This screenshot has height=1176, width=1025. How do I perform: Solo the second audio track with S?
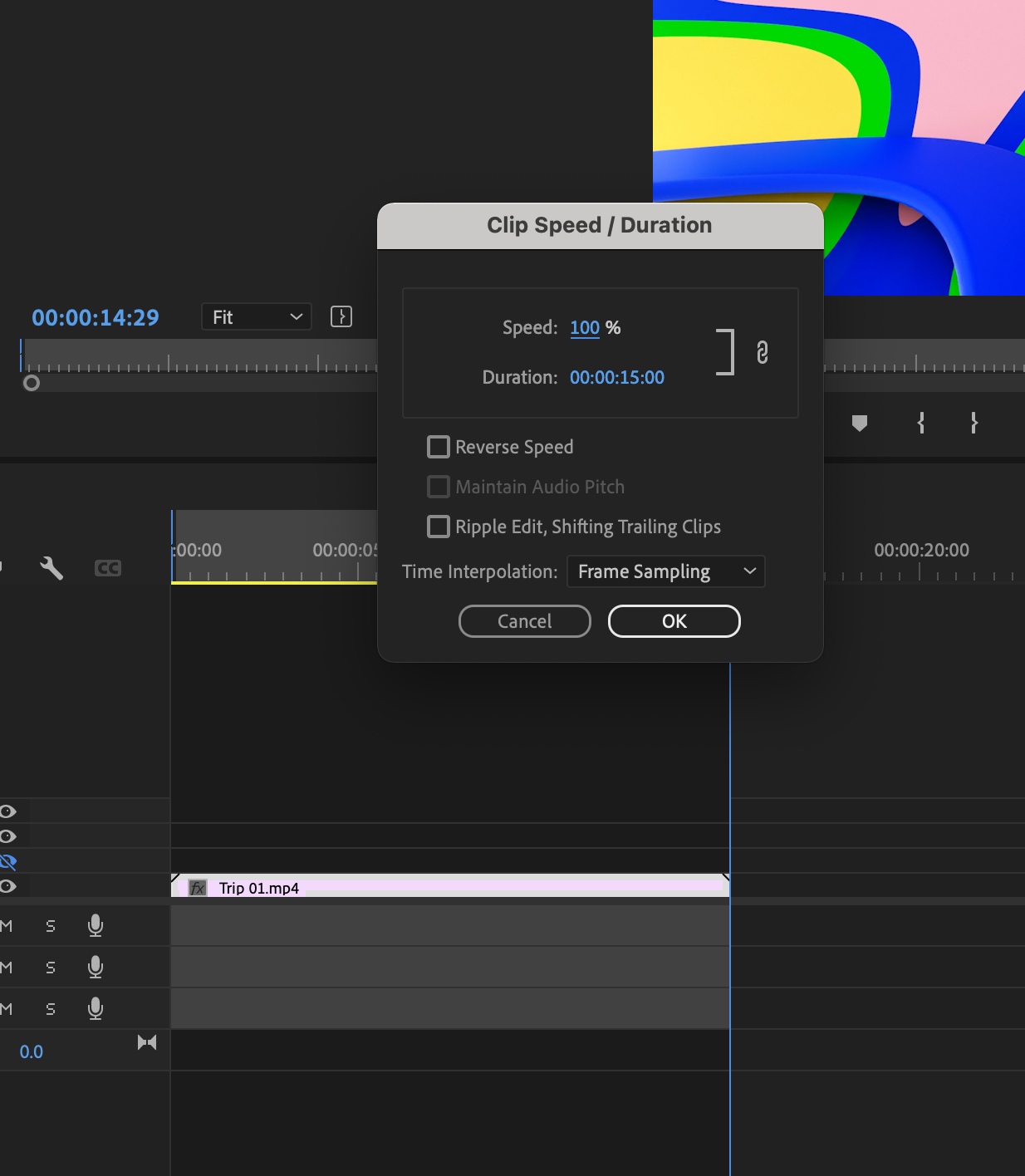tap(49, 967)
